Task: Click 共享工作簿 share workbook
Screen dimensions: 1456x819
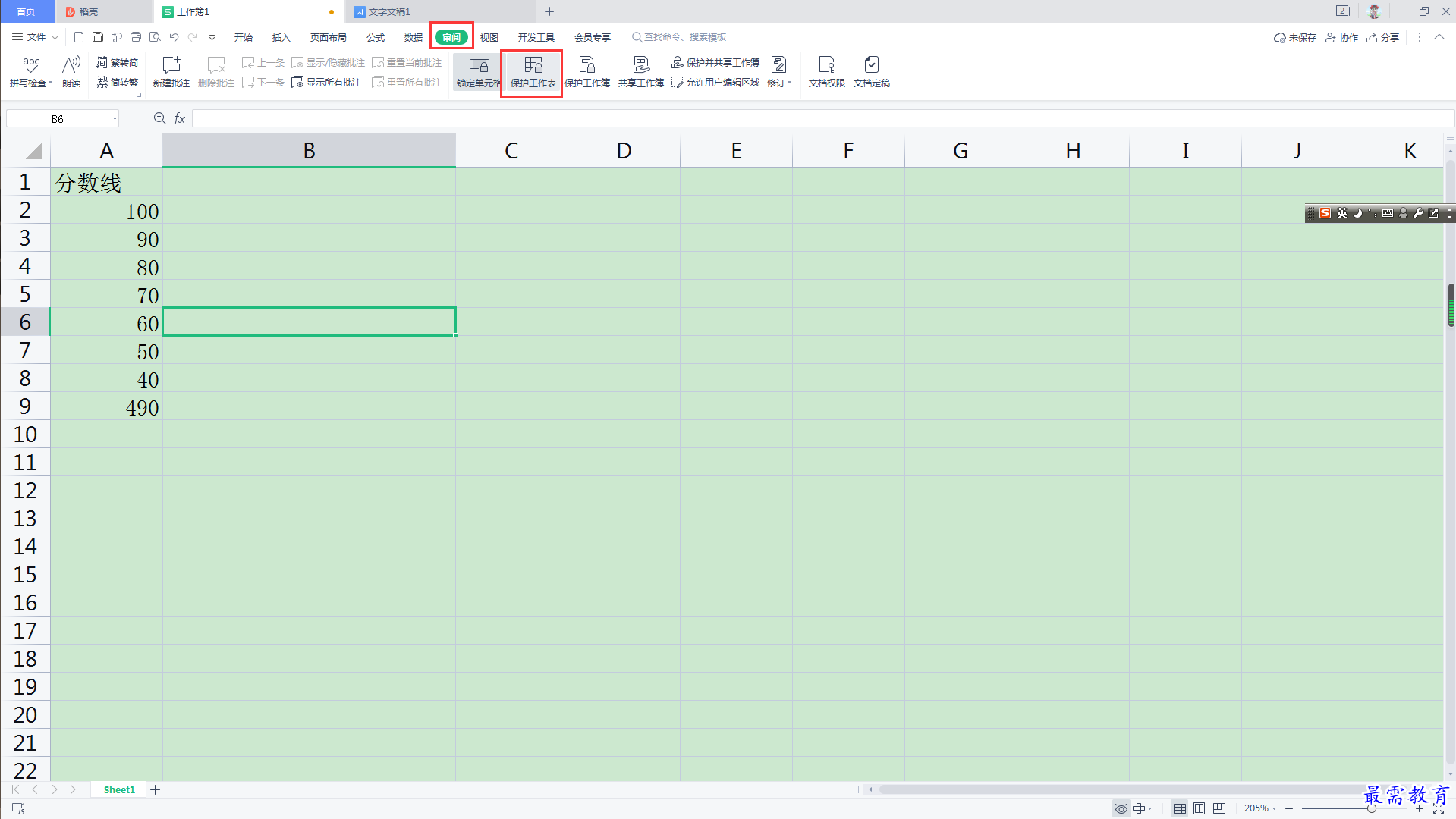Action: pos(641,72)
